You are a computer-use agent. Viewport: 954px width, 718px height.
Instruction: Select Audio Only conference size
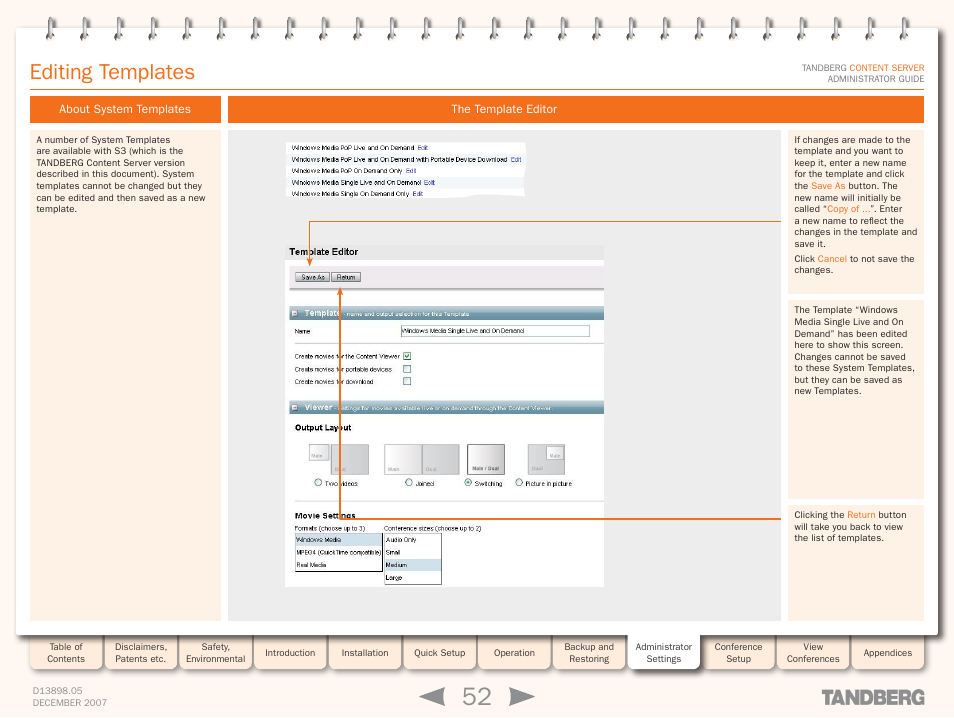(413, 540)
